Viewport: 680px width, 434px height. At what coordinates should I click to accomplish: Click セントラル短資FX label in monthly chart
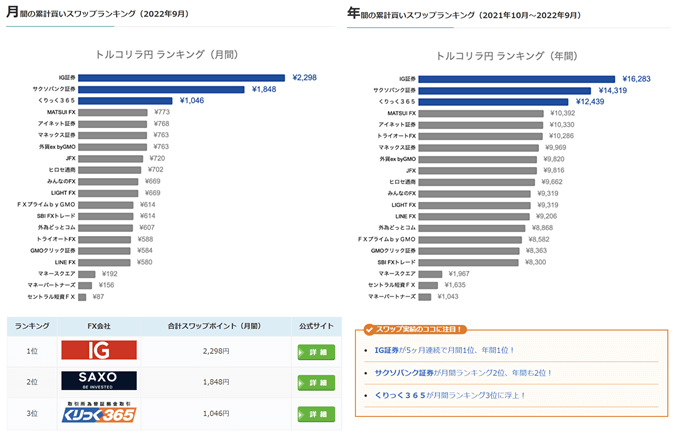point(51,297)
